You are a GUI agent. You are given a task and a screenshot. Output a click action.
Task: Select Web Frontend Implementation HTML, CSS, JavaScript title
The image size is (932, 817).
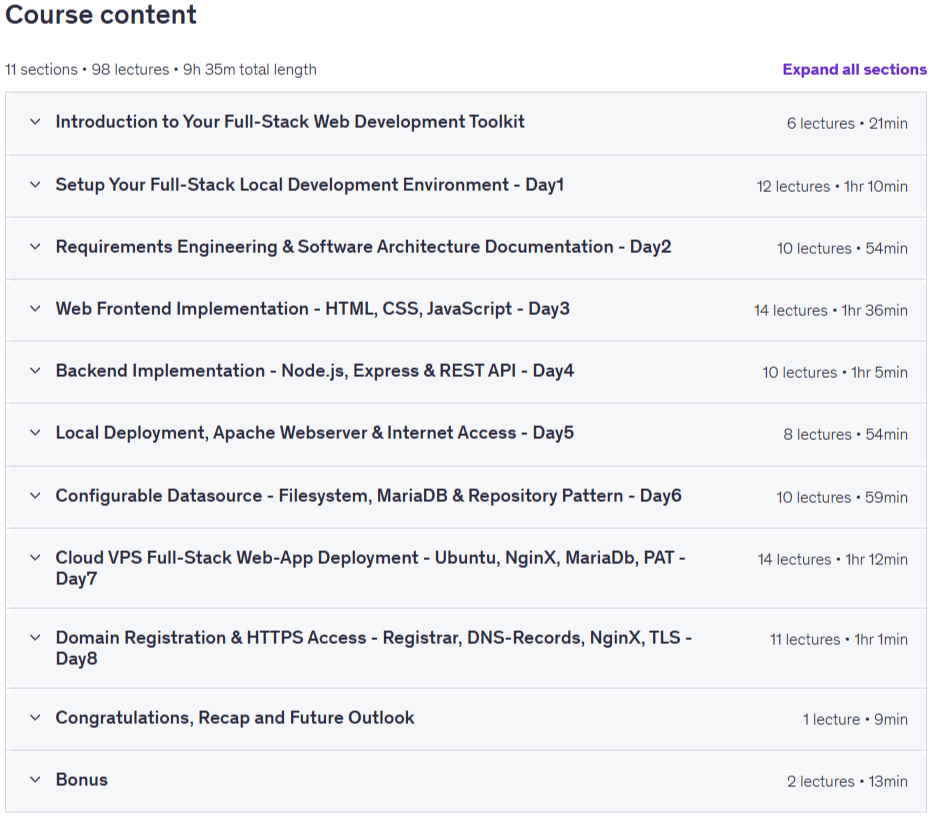coord(313,309)
